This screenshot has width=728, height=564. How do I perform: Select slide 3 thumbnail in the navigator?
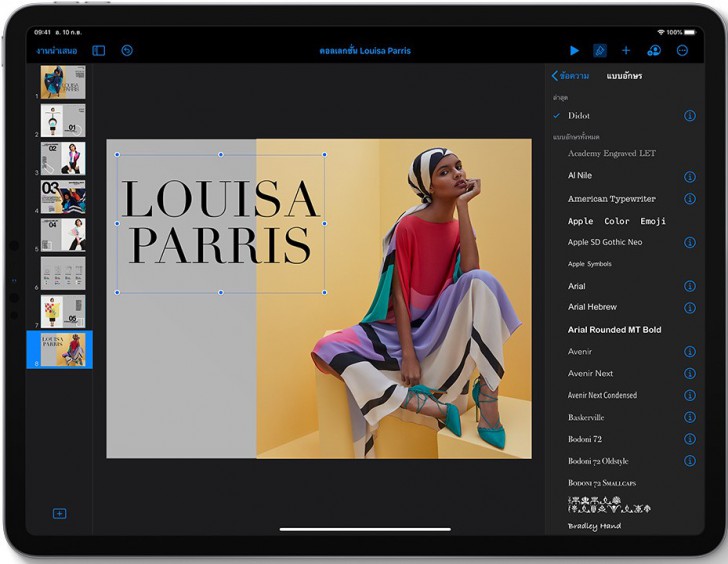63,158
